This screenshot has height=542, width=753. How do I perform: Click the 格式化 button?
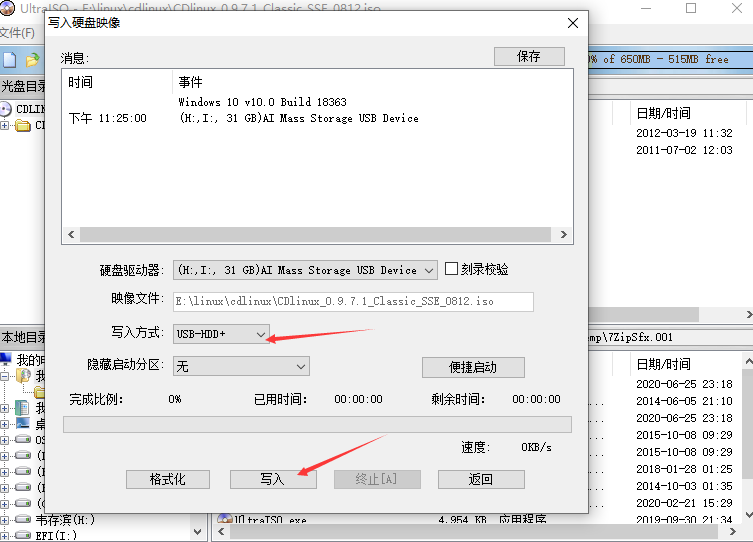(x=168, y=479)
